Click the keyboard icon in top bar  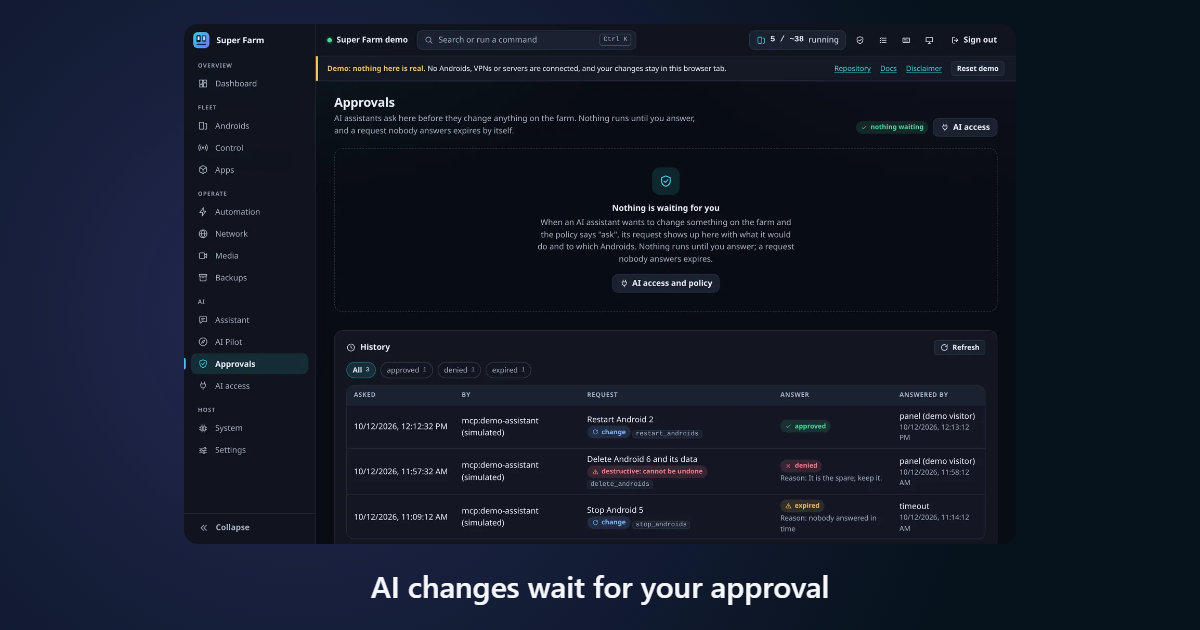pos(906,40)
